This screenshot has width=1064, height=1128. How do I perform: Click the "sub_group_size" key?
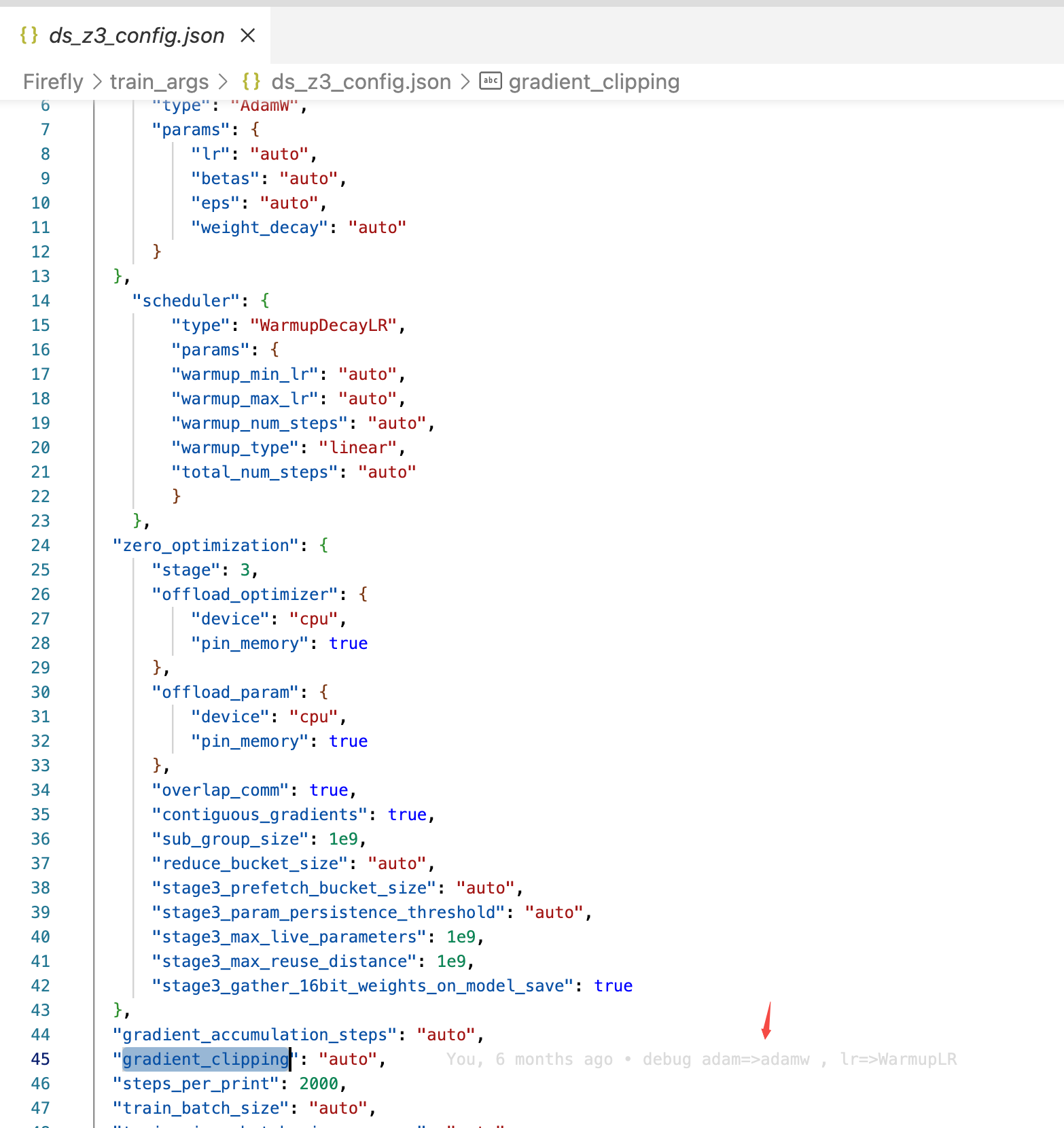(x=230, y=839)
